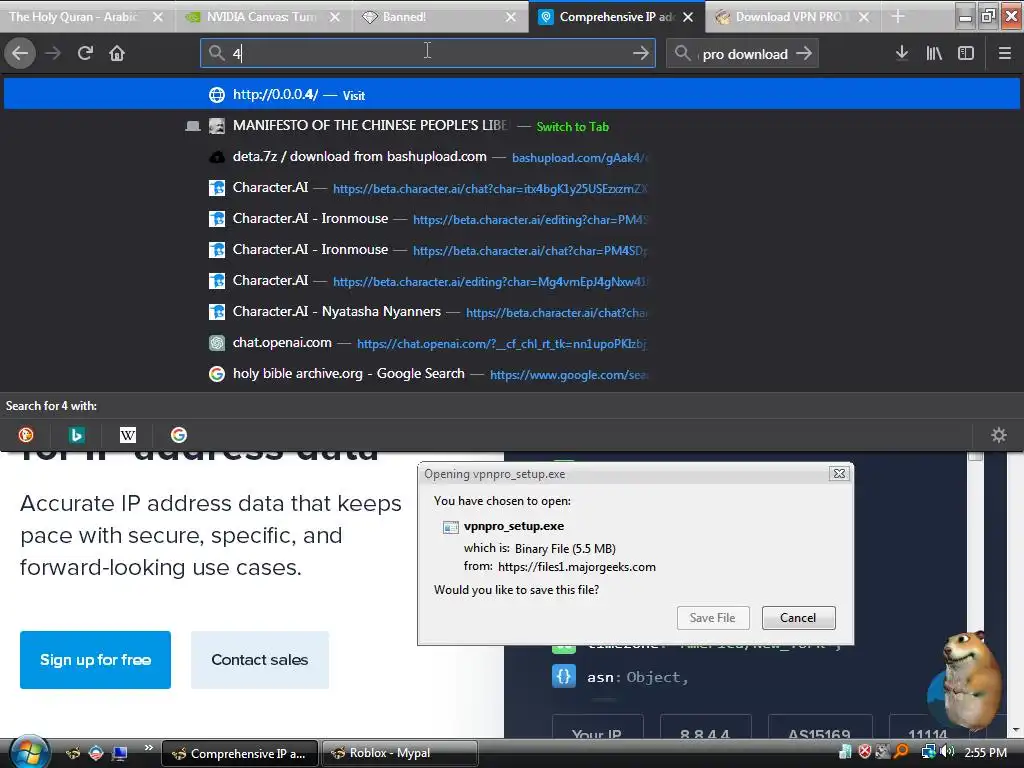The width and height of the screenshot is (1024, 768).
Task: Click Save File in download dialog
Action: coord(712,618)
